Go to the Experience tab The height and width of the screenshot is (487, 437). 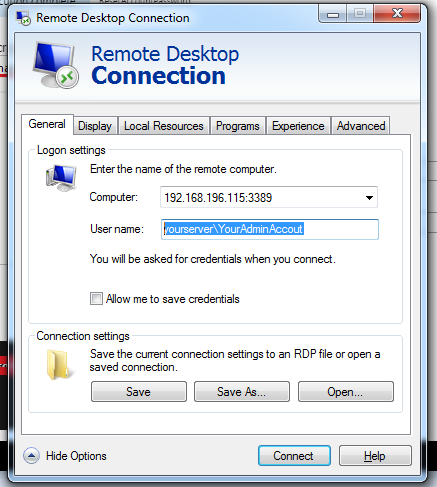point(298,126)
